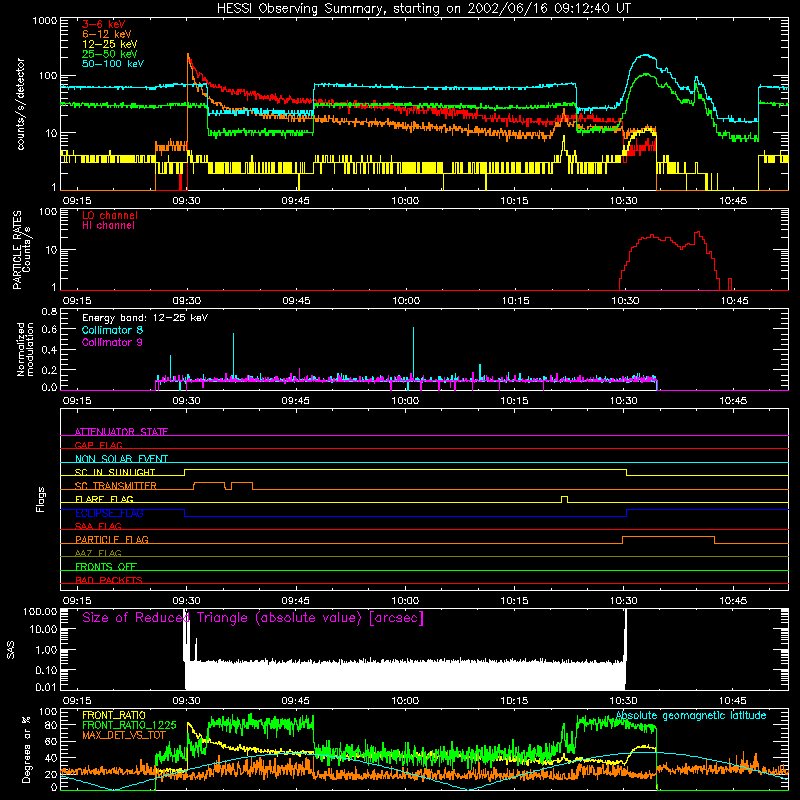Select the Collimator 8 legend label

coord(112,330)
